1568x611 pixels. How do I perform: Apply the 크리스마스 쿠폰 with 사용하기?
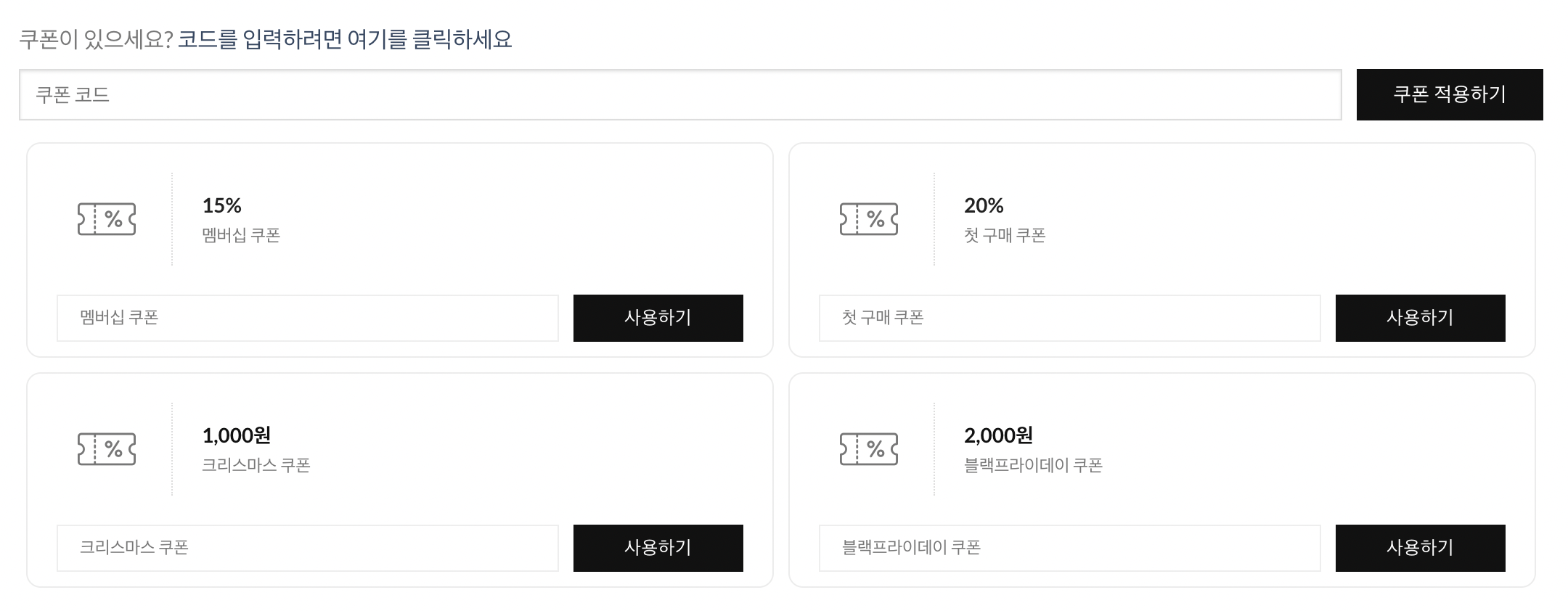[x=658, y=548]
